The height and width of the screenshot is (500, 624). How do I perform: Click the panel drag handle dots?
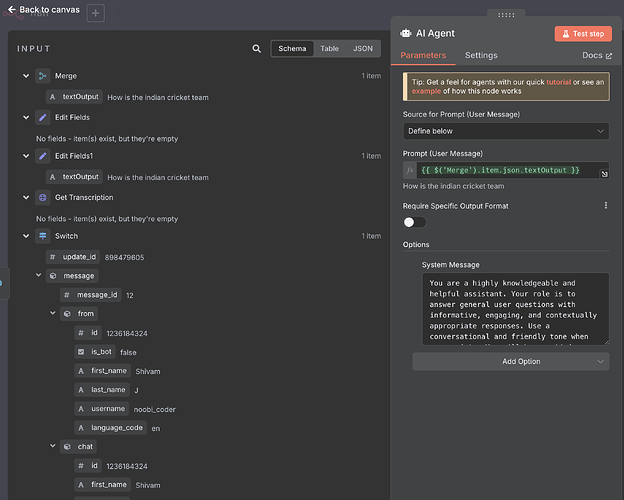(506, 15)
